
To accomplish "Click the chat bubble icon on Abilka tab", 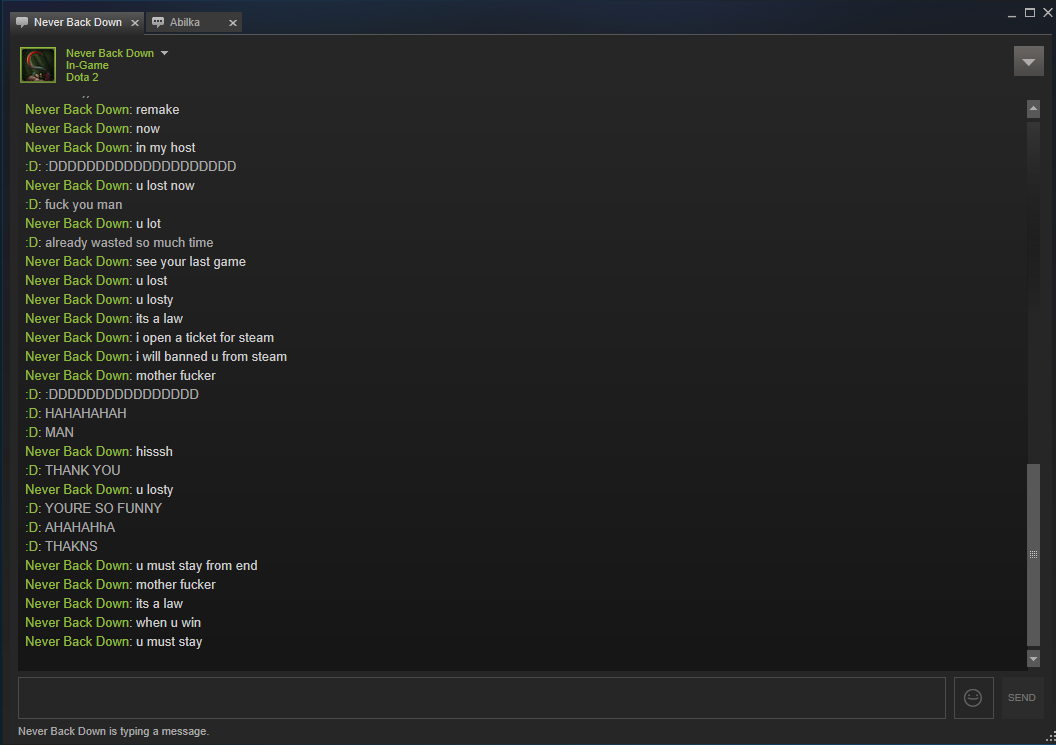I will click(158, 22).
